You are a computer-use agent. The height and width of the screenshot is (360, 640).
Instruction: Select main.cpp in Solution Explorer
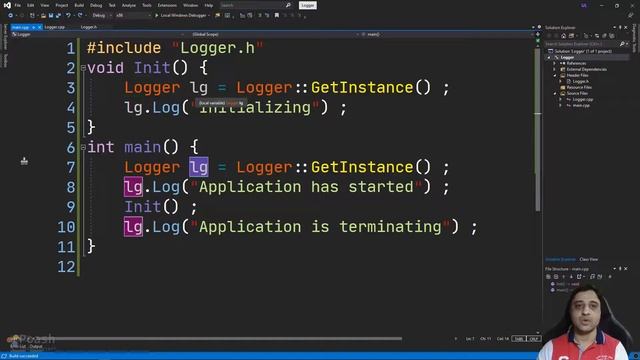coord(581,105)
